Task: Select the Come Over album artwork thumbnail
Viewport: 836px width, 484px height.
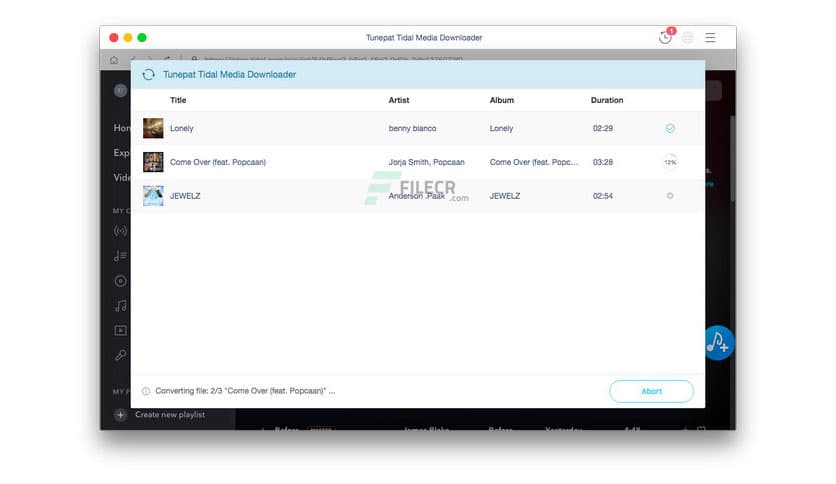Action: click(x=153, y=162)
